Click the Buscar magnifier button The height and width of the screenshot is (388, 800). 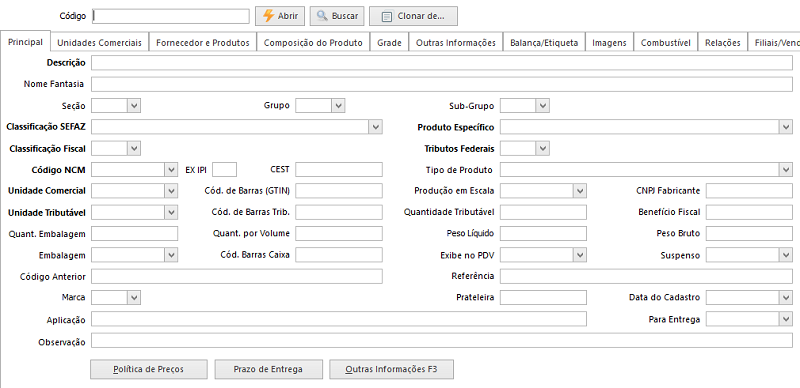point(337,16)
